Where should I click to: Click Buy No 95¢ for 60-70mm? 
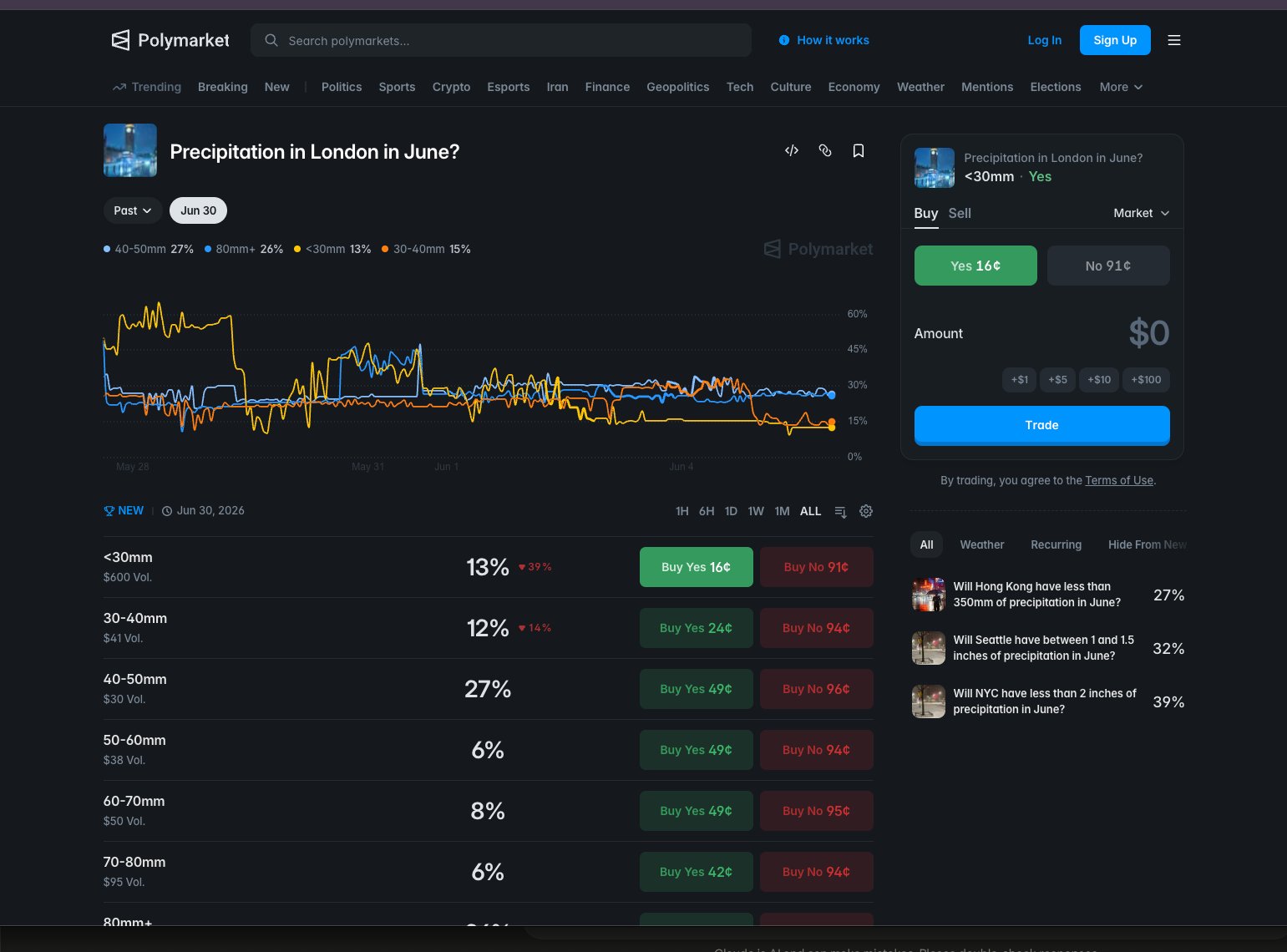click(x=817, y=811)
